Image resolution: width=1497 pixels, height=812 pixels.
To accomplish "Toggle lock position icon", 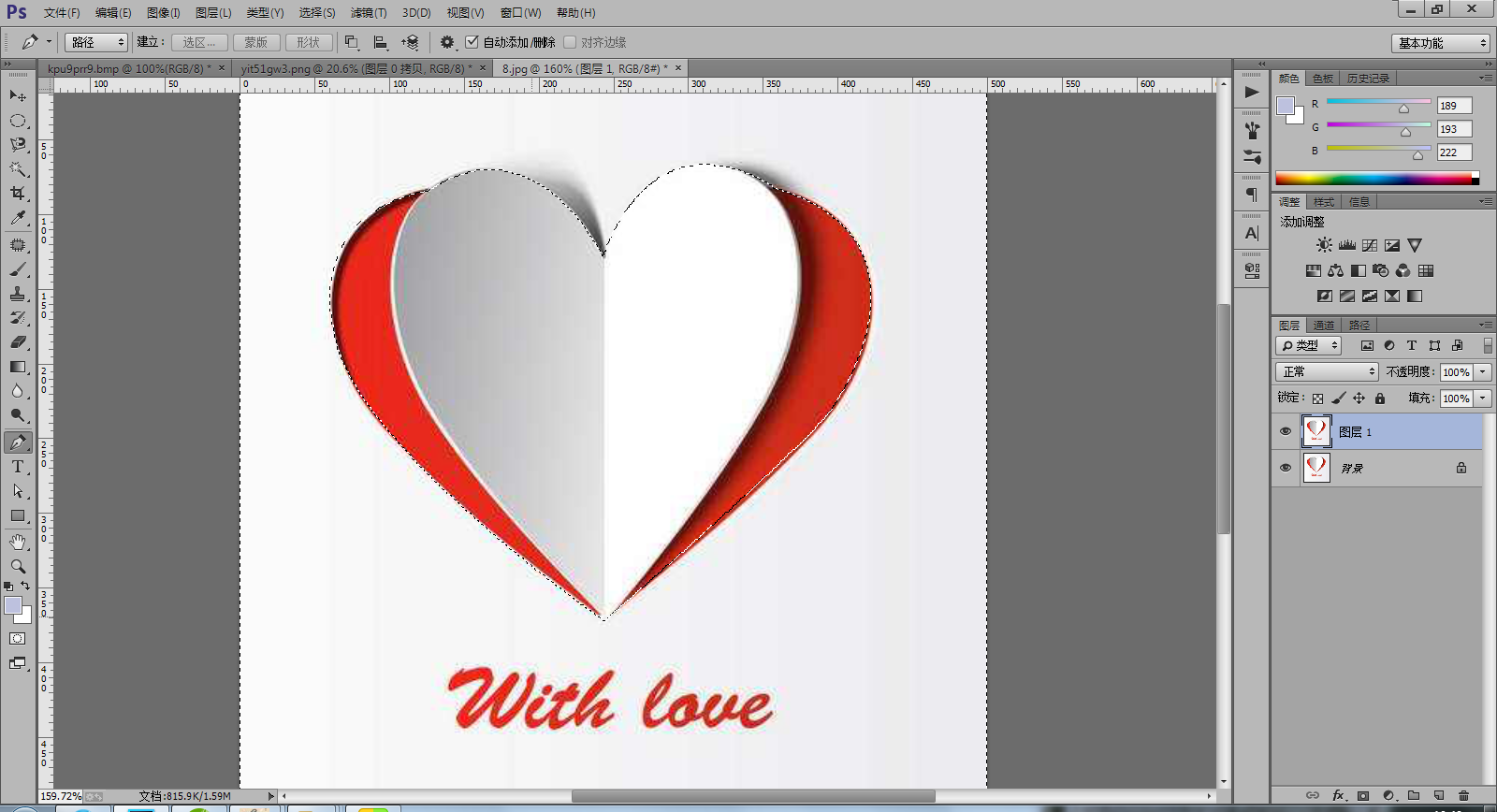I will (1359, 399).
